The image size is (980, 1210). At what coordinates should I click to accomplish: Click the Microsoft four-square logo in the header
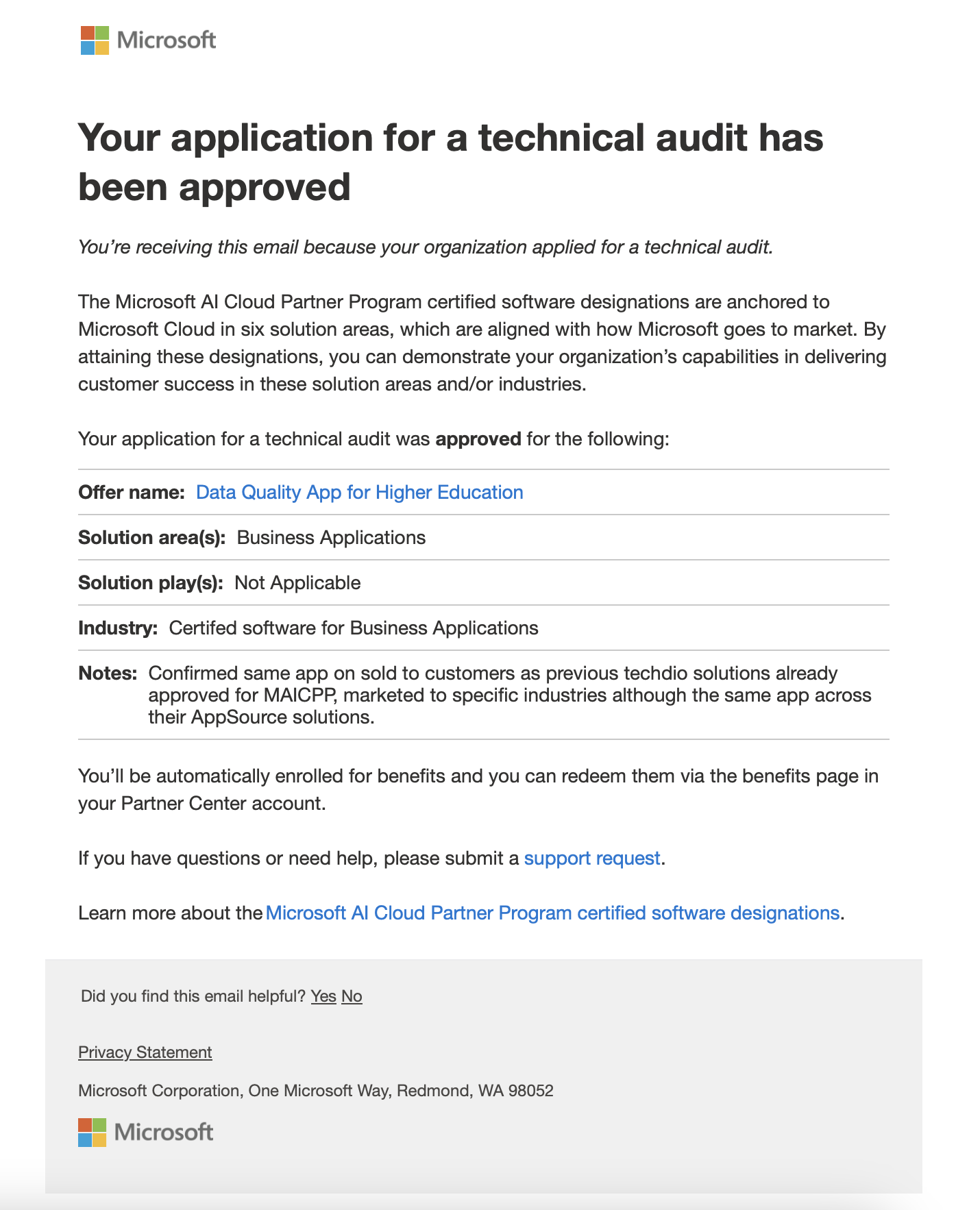(95, 40)
